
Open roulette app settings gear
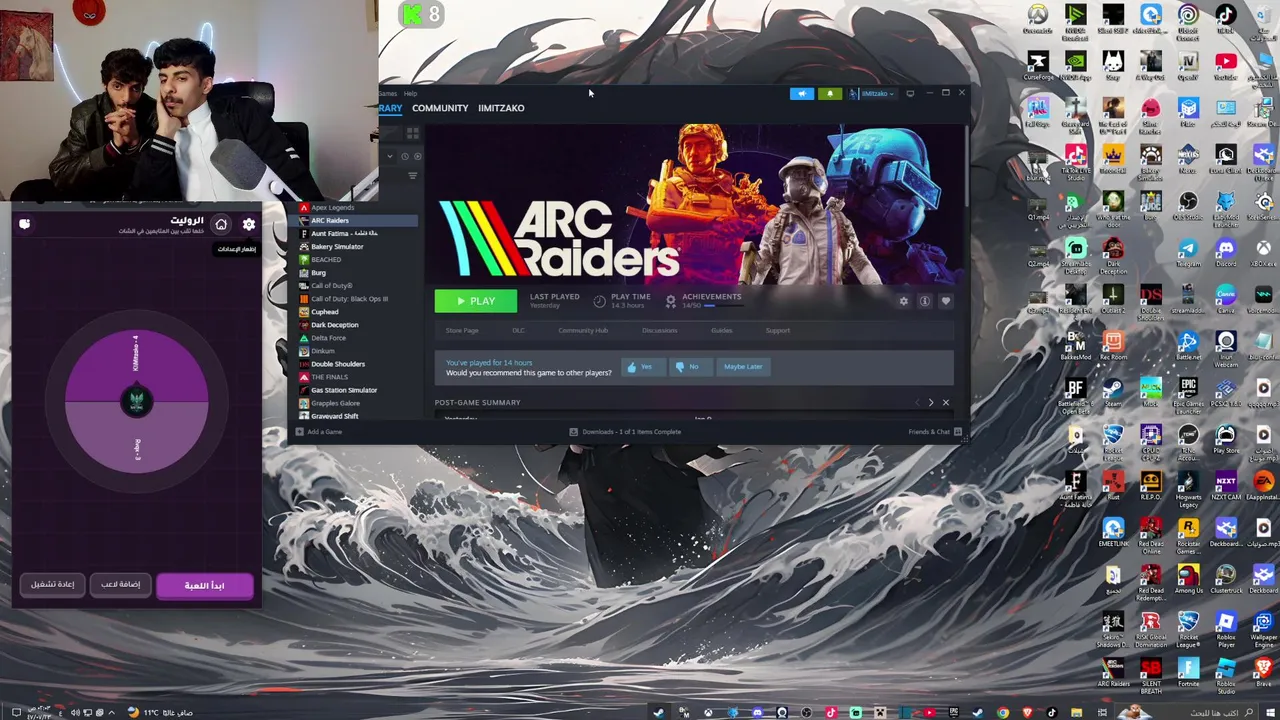point(249,224)
